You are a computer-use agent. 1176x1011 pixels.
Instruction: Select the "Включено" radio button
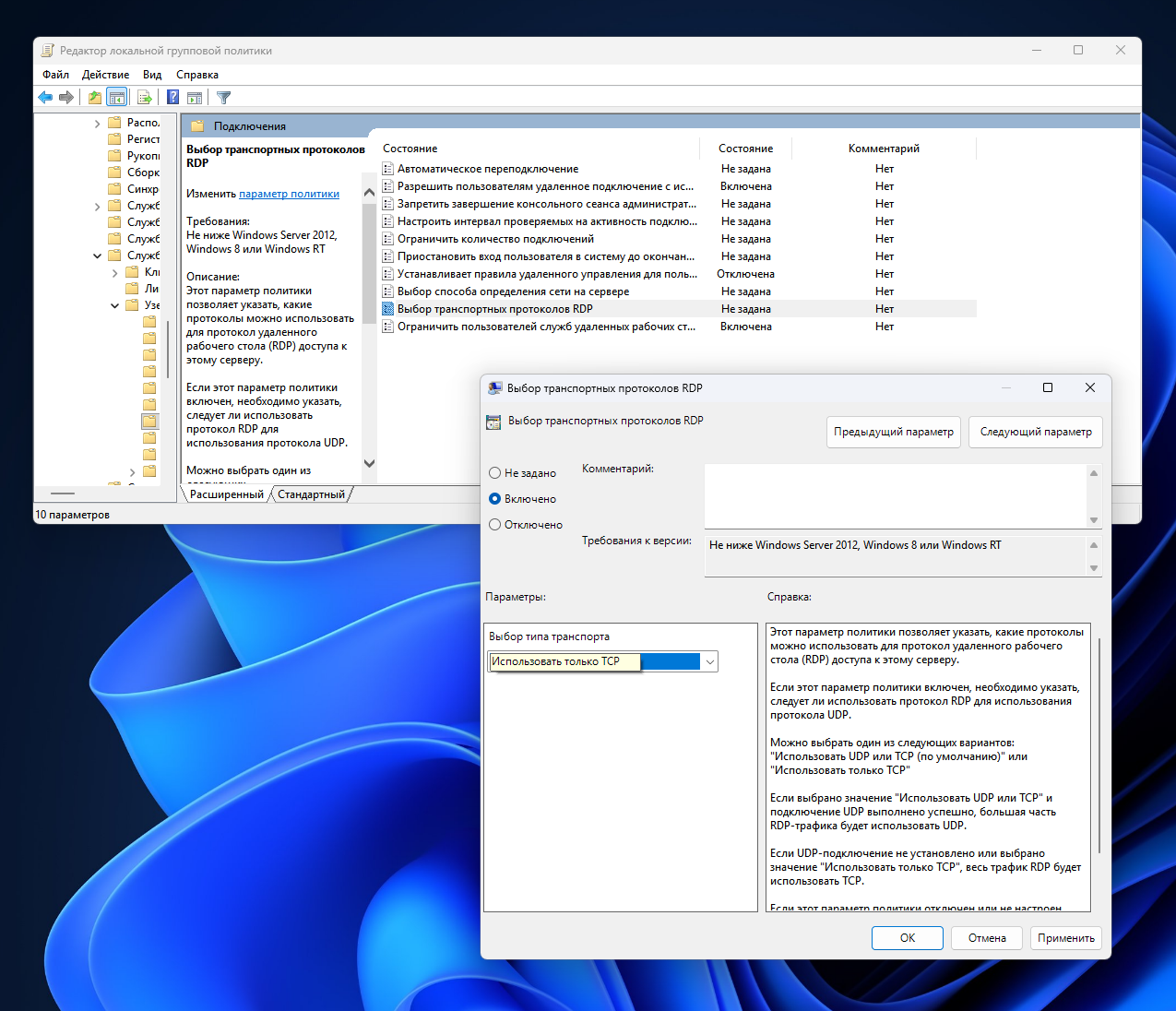[495, 499]
